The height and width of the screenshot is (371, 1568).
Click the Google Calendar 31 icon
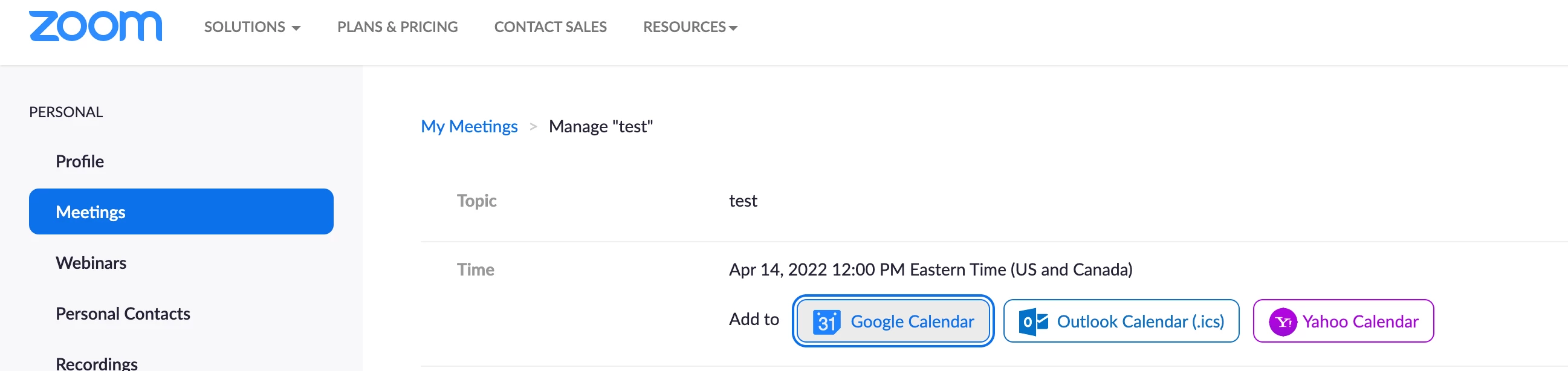click(x=826, y=321)
